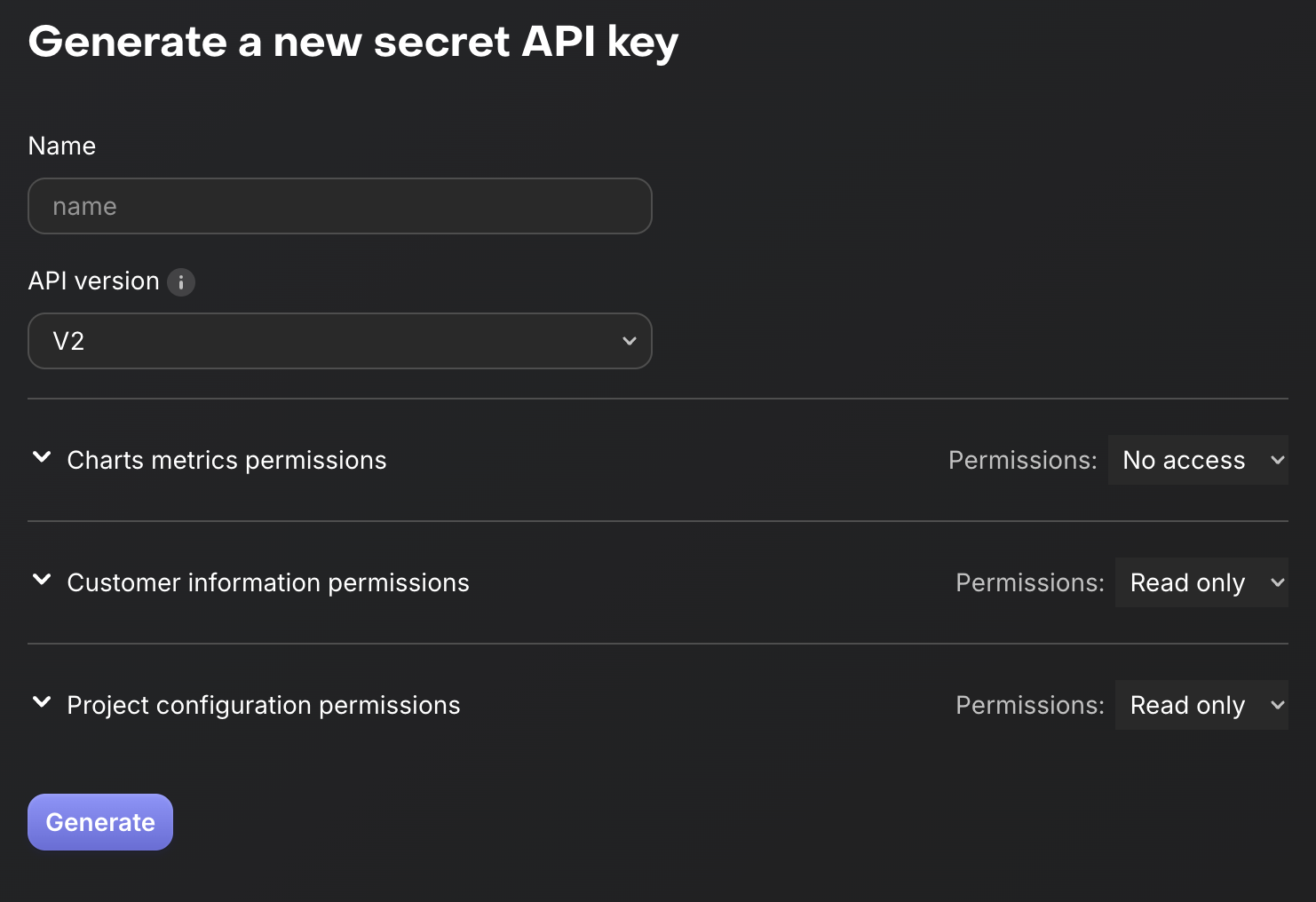Click the dropdown arrow in the V2 selector

tap(630, 340)
